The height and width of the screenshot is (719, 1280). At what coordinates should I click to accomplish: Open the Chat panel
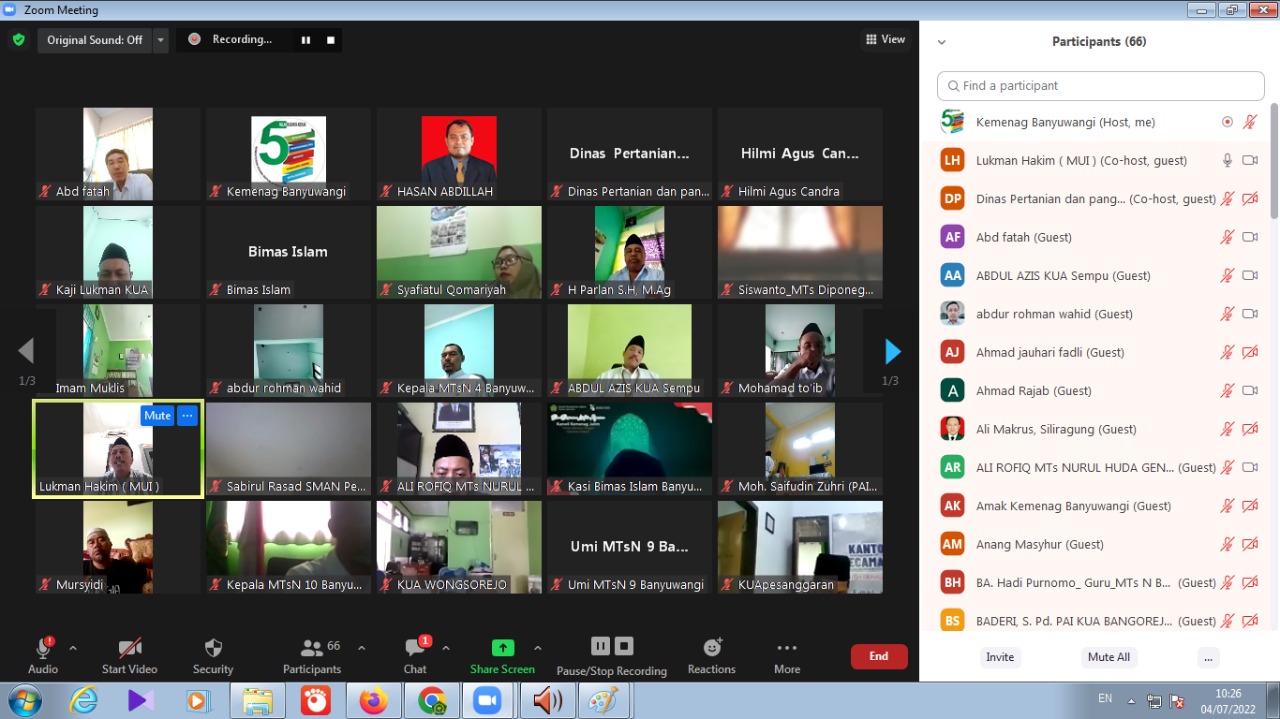(x=415, y=655)
